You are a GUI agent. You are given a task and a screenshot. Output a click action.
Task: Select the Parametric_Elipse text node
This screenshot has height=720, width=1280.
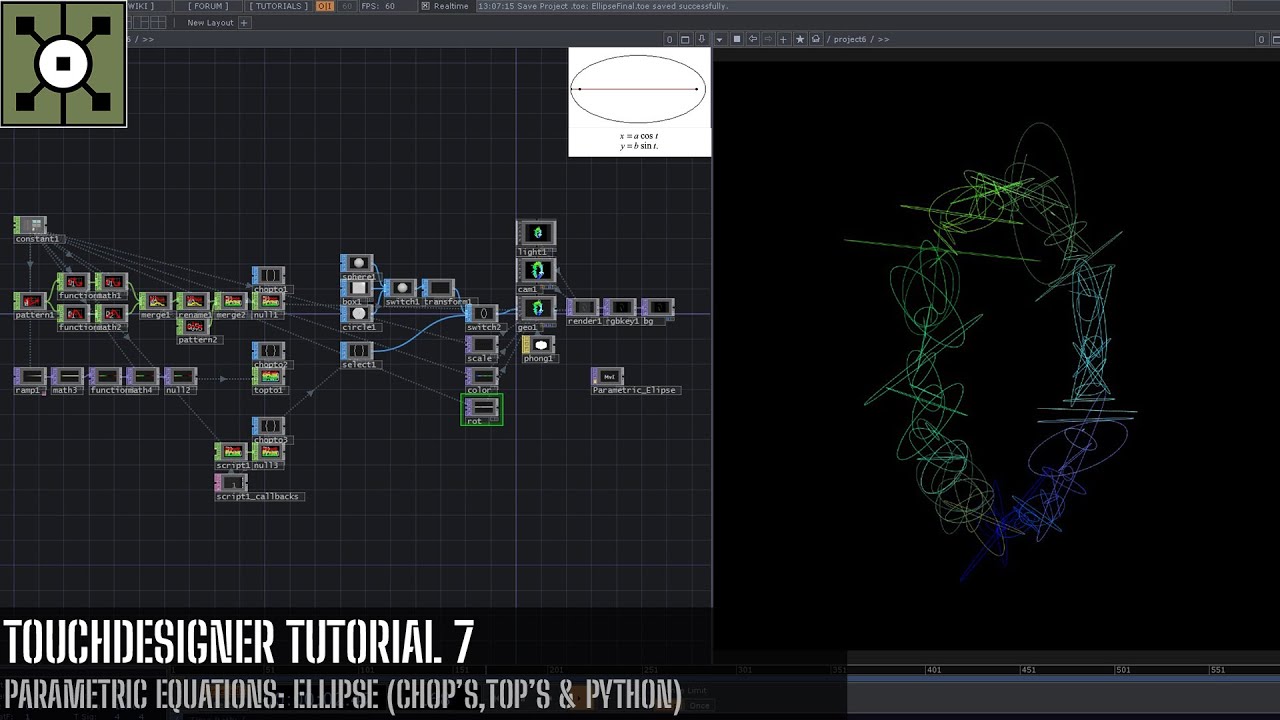[607, 376]
